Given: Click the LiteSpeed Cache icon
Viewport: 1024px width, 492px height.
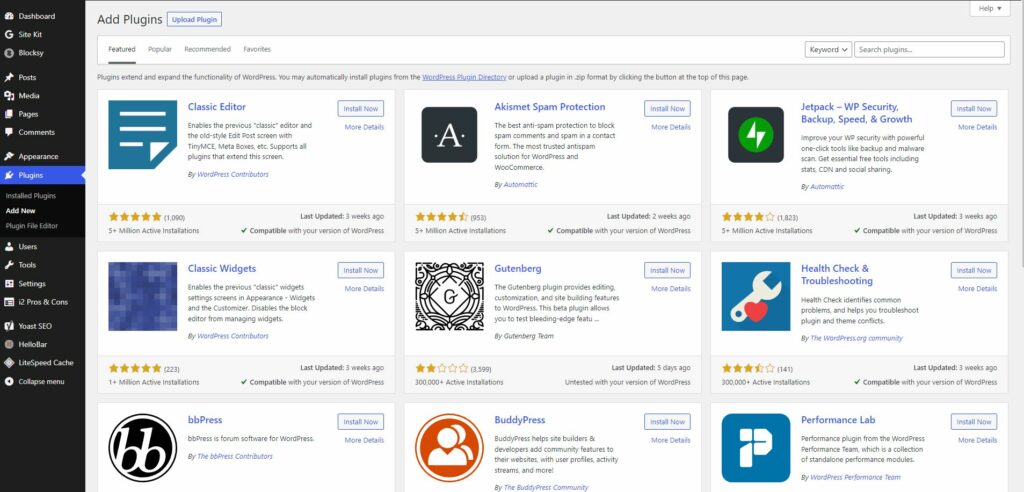Looking at the screenshot, I should pyautogui.click(x=9, y=363).
